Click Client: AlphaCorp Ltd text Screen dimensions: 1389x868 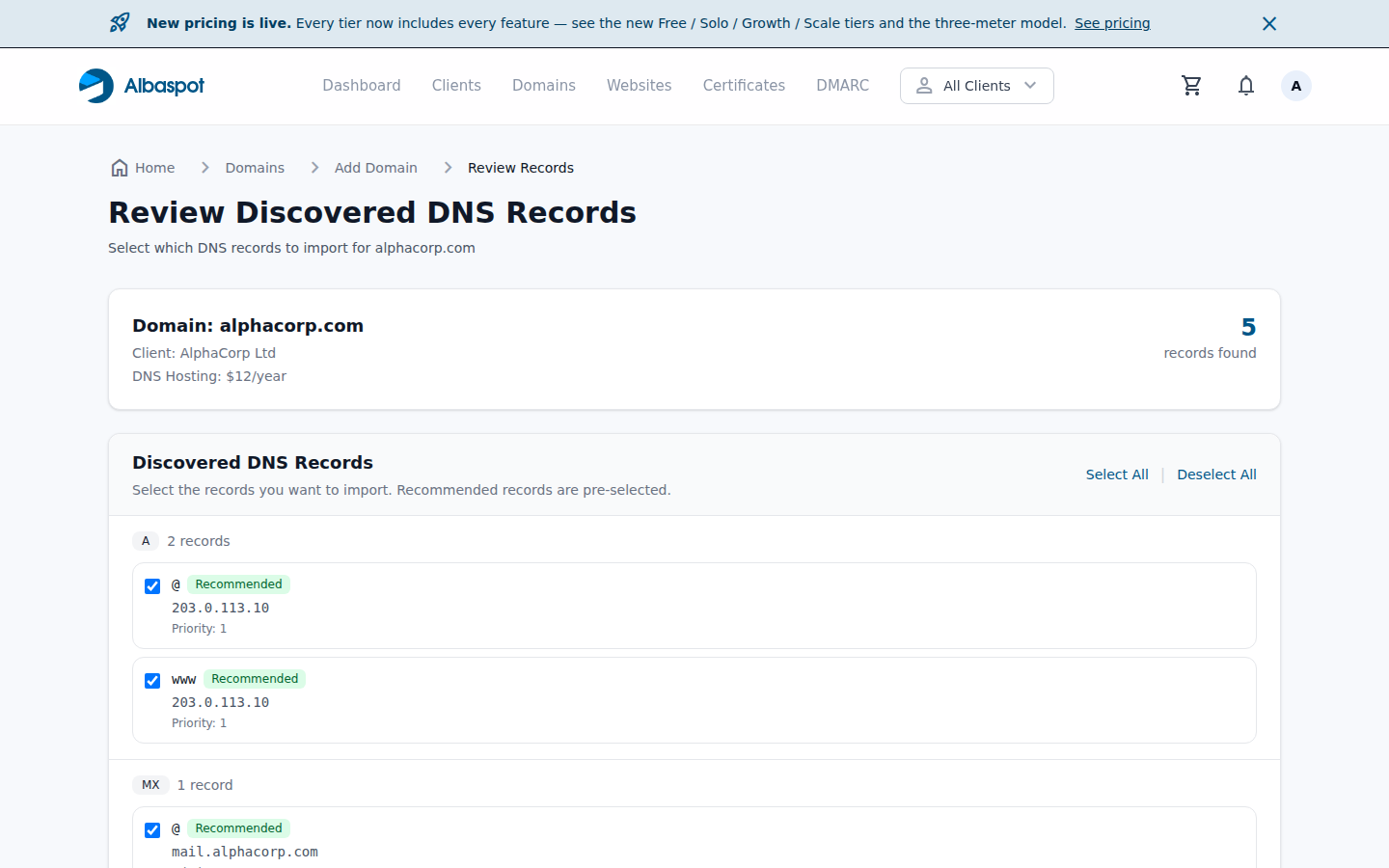click(204, 353)
